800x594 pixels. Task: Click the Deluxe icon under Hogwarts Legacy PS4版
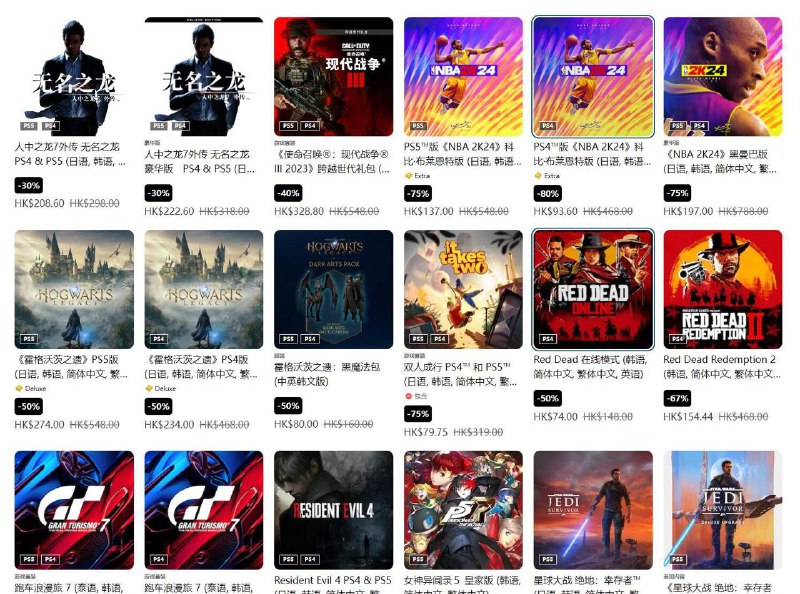click(x=148, y=388)
